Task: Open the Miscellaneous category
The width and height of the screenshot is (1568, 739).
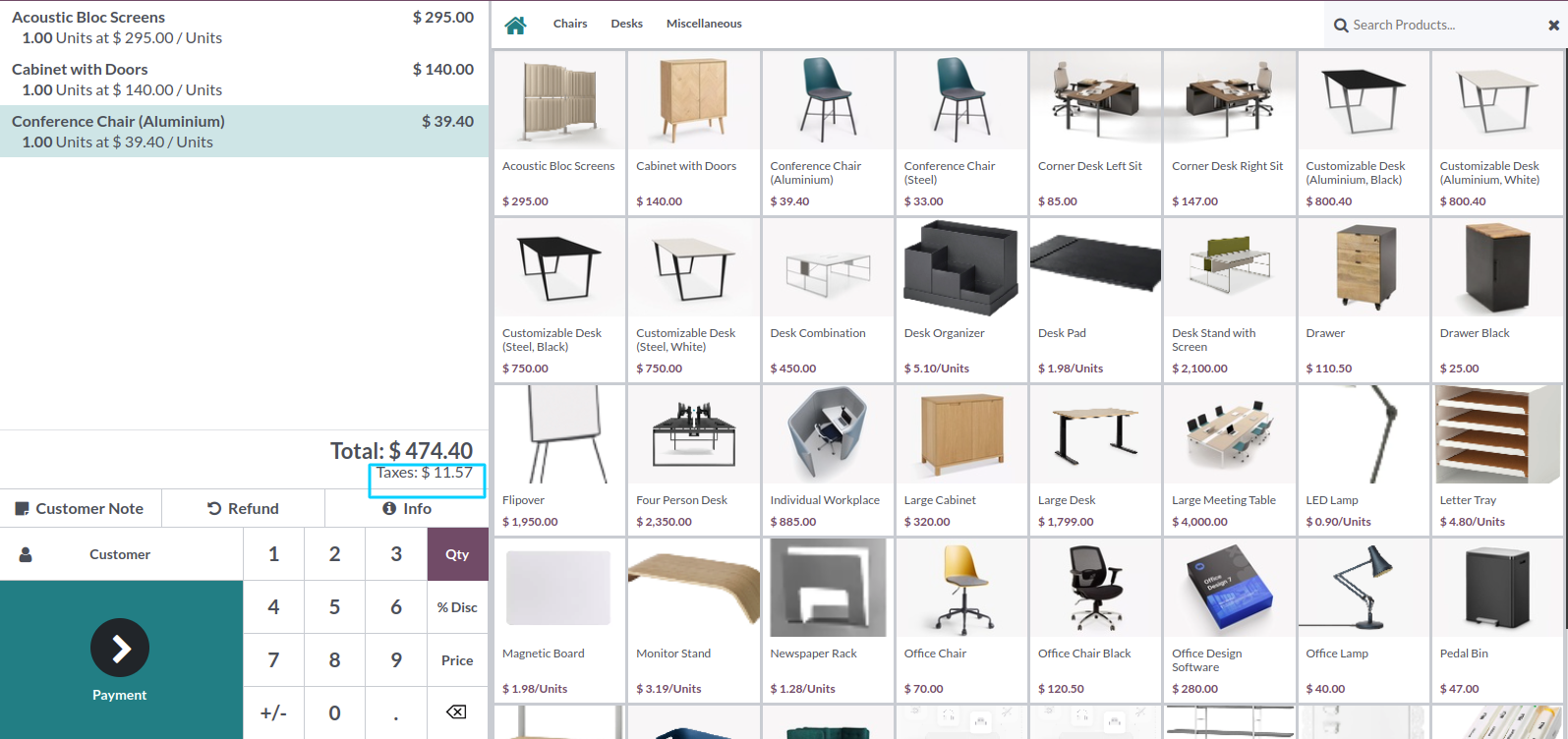Action: click(x=704, y=24)
